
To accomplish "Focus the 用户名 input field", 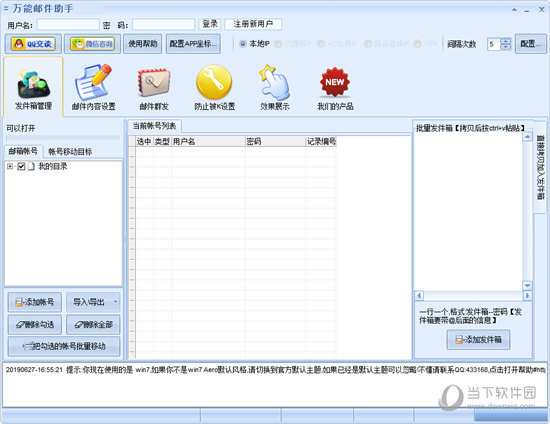I will (68, 25).
